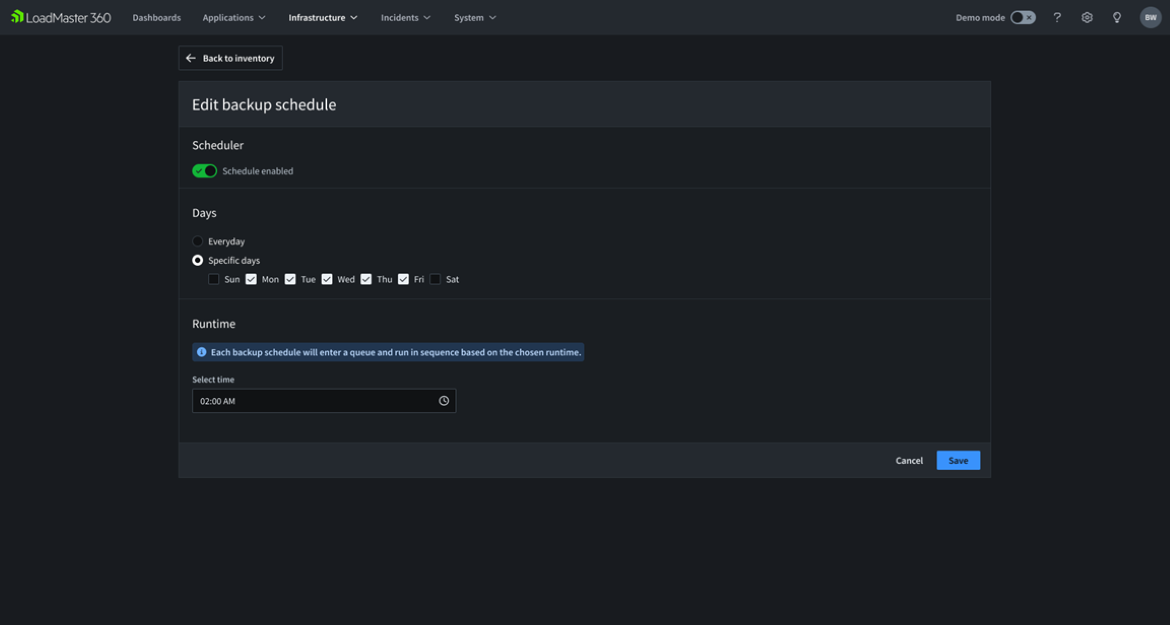The image size is (1170, 625).
Task: Toggle Demo mode switch
Action: click(x=1022, y=17)
